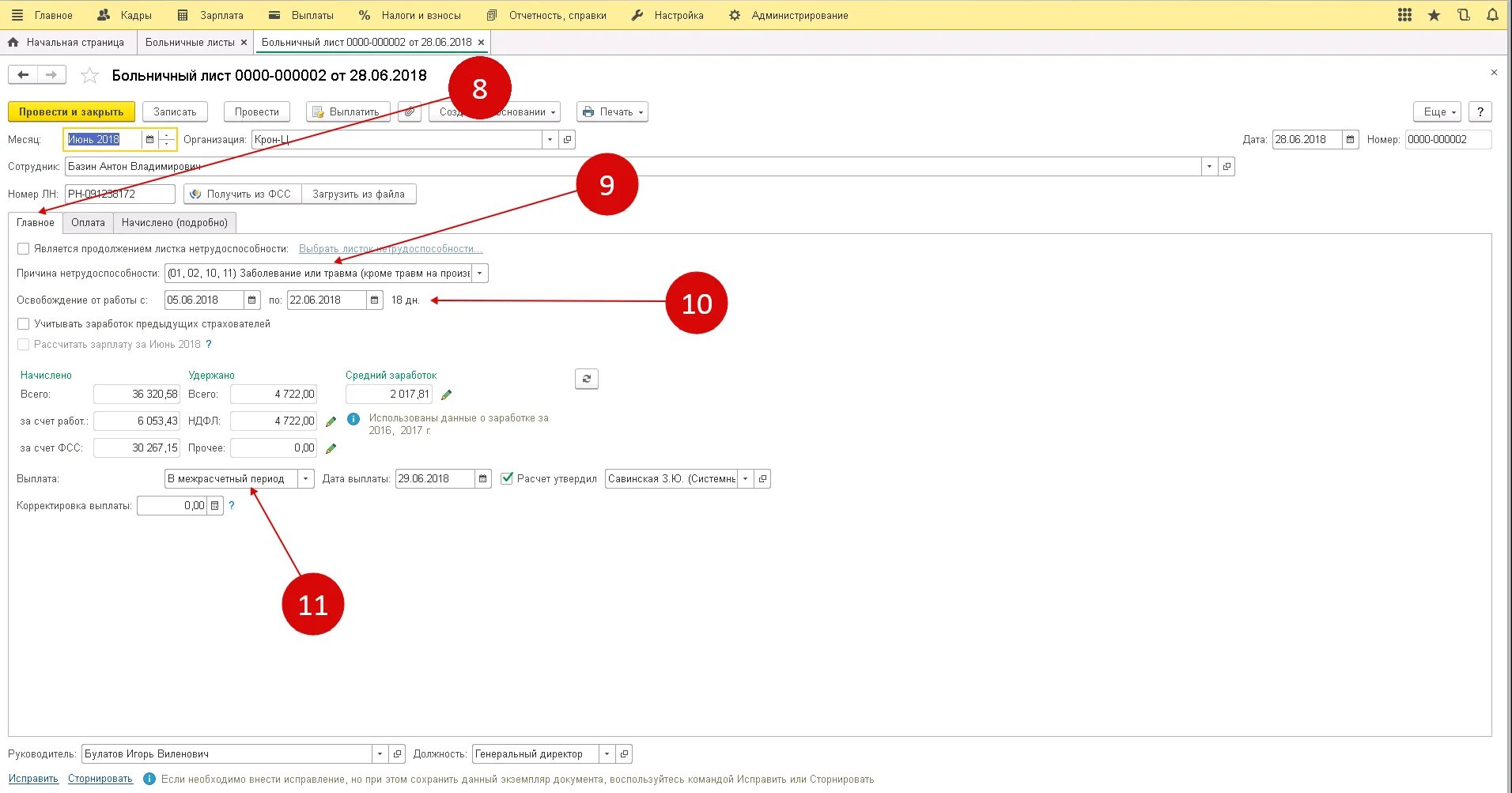Viewport: 1512px width, 793px height.
Task: Edit Прочее deductions with the pencil icon
Action: point(331,448)
